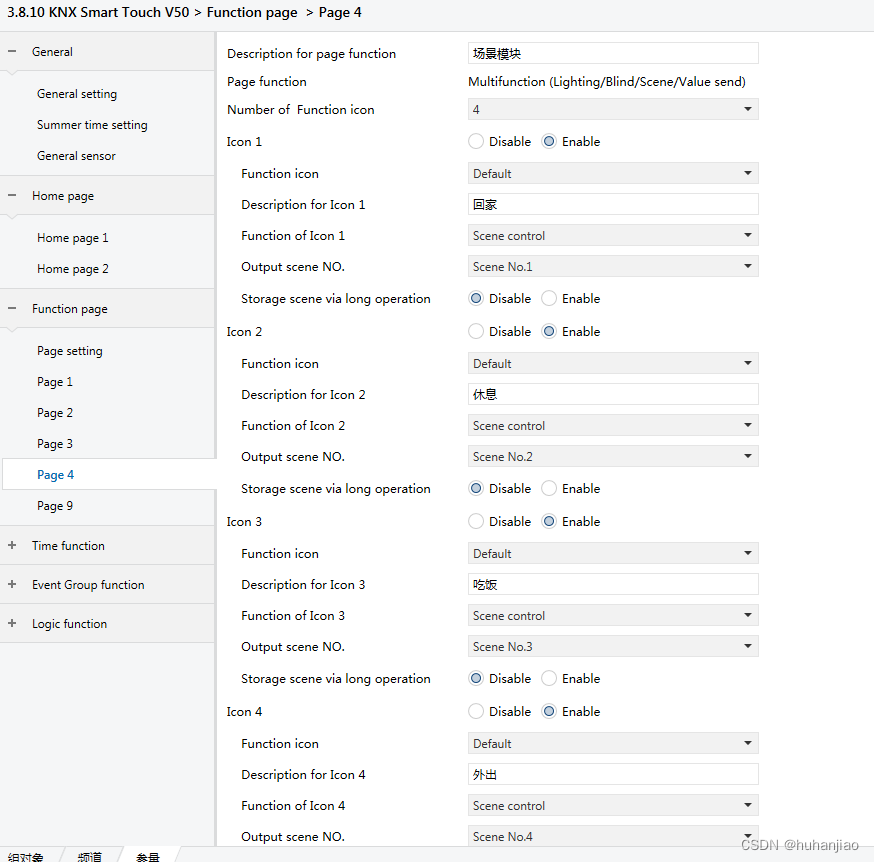Open Summer time setting page
Viewport: 874px width, 862px height.
click(x=92, y=125)
